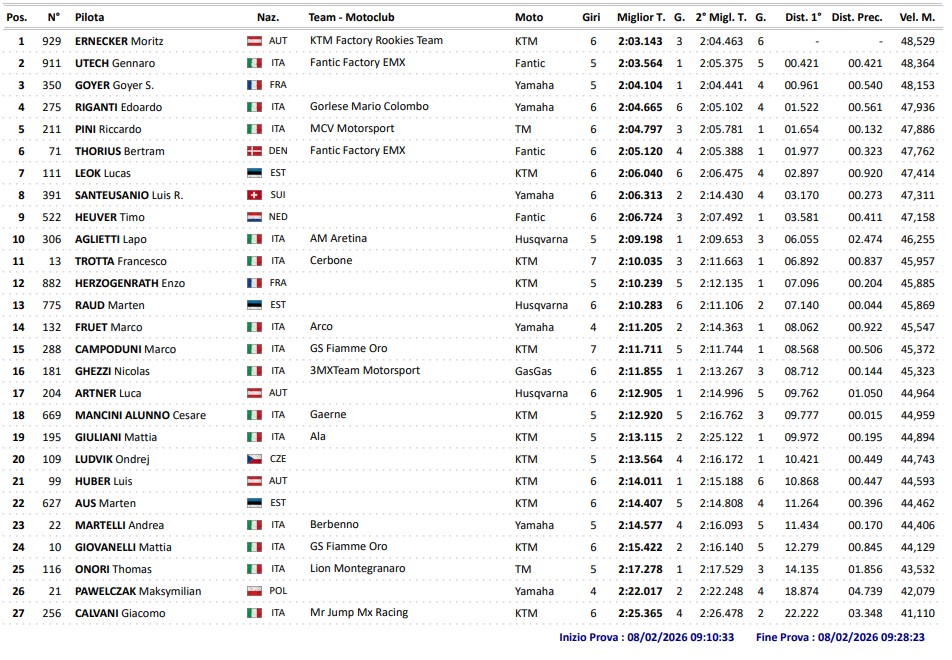Select the Mr Jump Mx Racing team
Viewport: 952px width, 660px height.
pyautogui.click(x=357, y=613)
